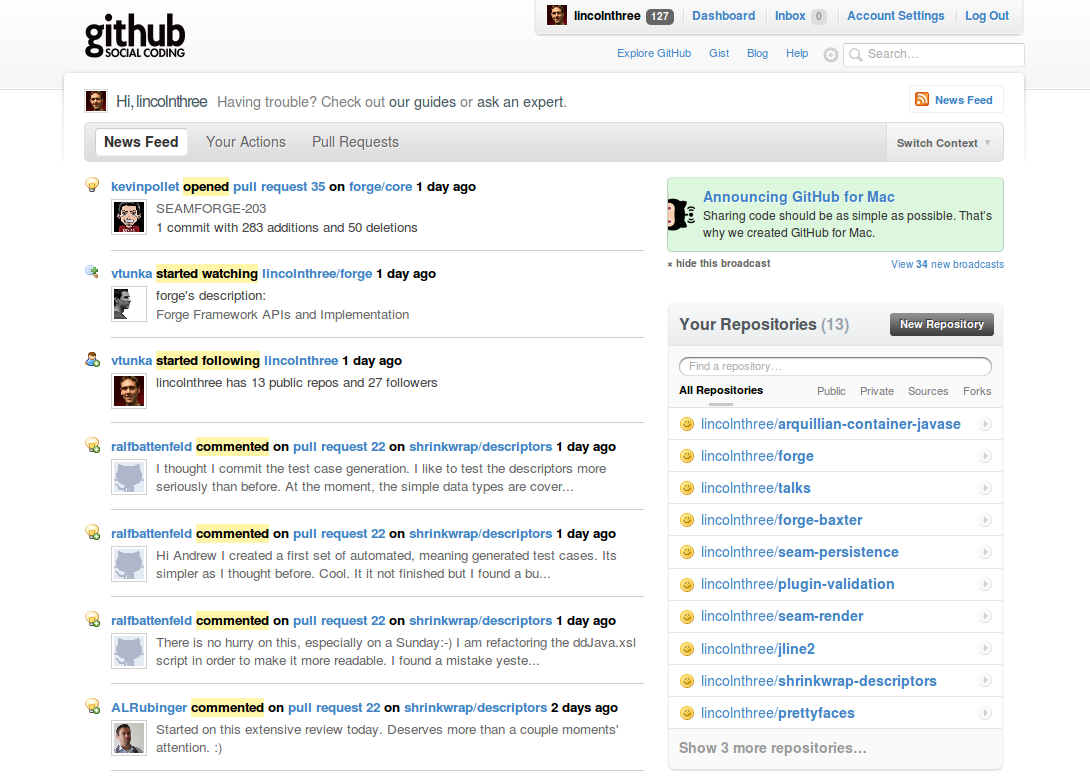The width and height of the screenshot is (1090, 781).
Task: Click the arrow at right of prettyfaces row
Action: pos(984,713)
